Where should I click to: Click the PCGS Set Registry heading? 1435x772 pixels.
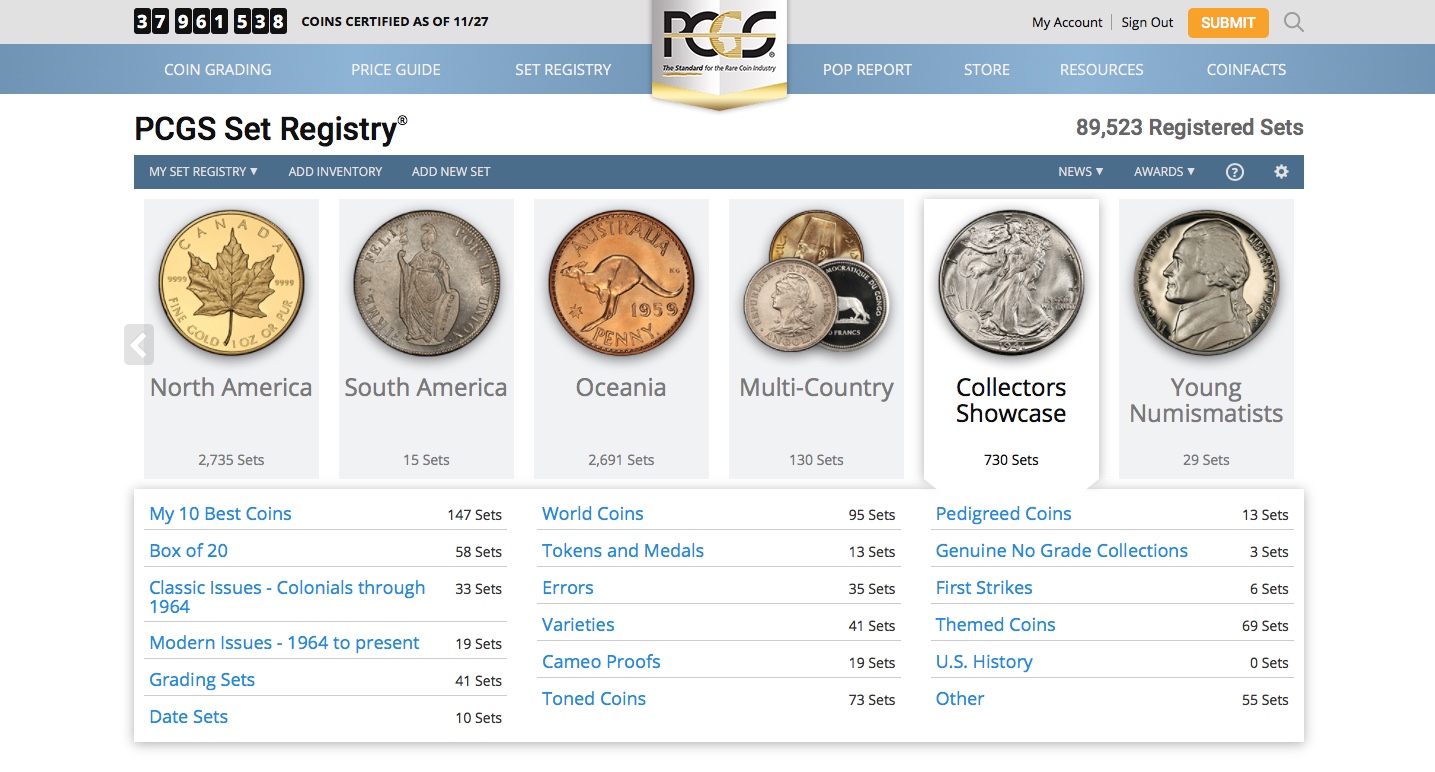[271, 129]
